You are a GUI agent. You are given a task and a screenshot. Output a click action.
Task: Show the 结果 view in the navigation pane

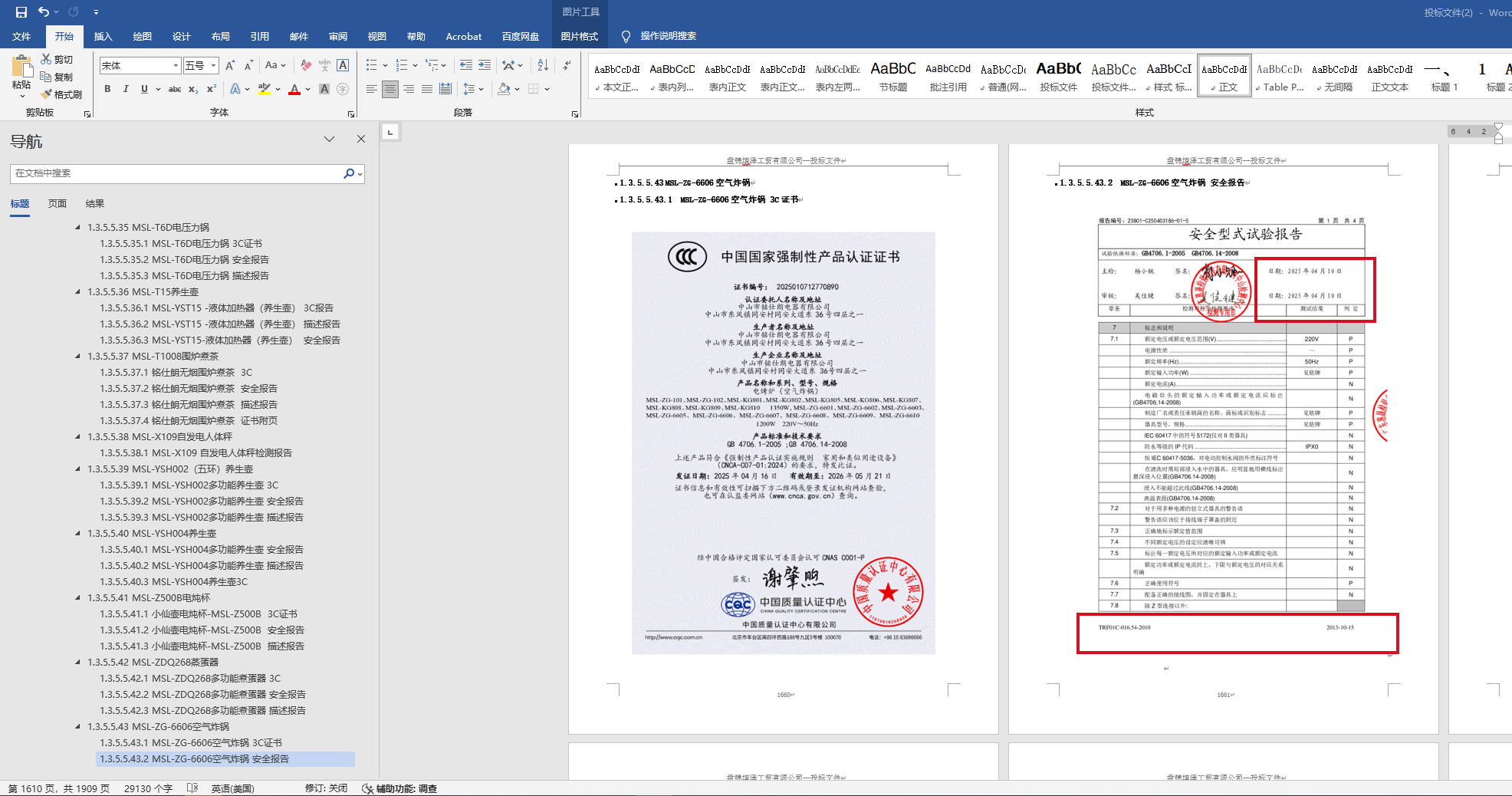coord(95,204)
